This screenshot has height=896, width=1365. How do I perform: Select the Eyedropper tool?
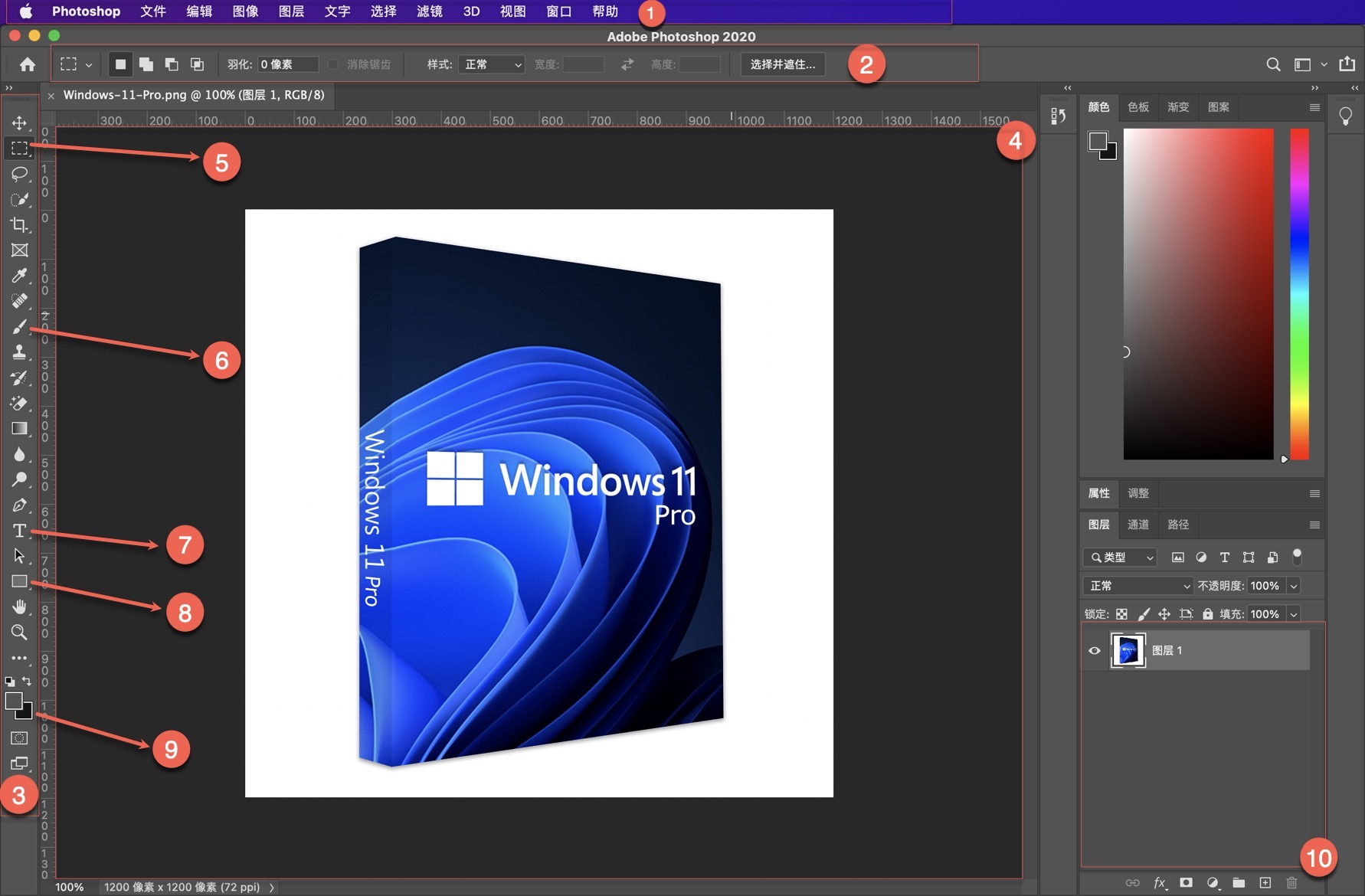(x=19, y=276)
